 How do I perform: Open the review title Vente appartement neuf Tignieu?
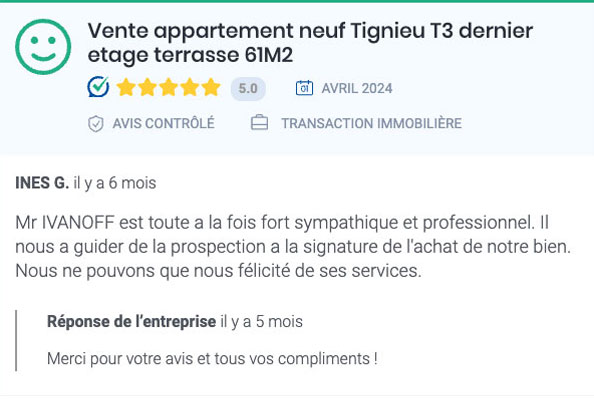click(x=310, y=42)
